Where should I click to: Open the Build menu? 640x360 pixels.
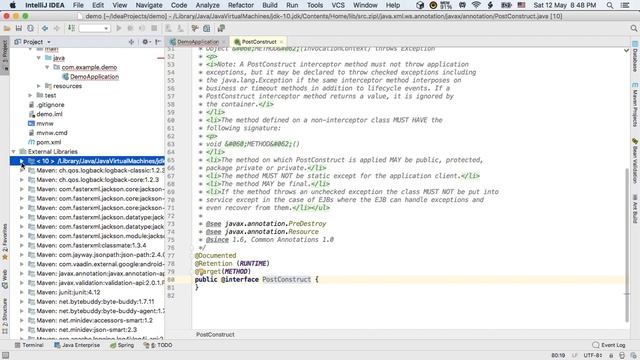(270, 5)
